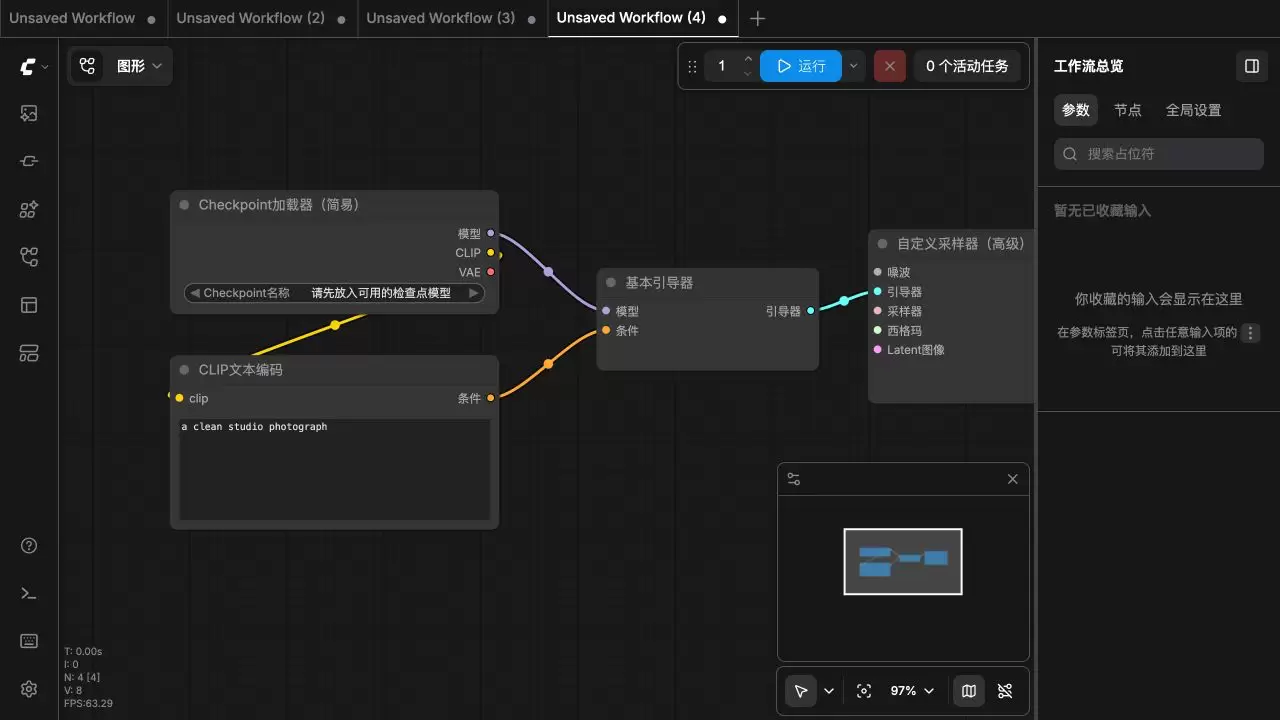
Task: Select previous checkpoint with left arrow
Action: (194, 293)
